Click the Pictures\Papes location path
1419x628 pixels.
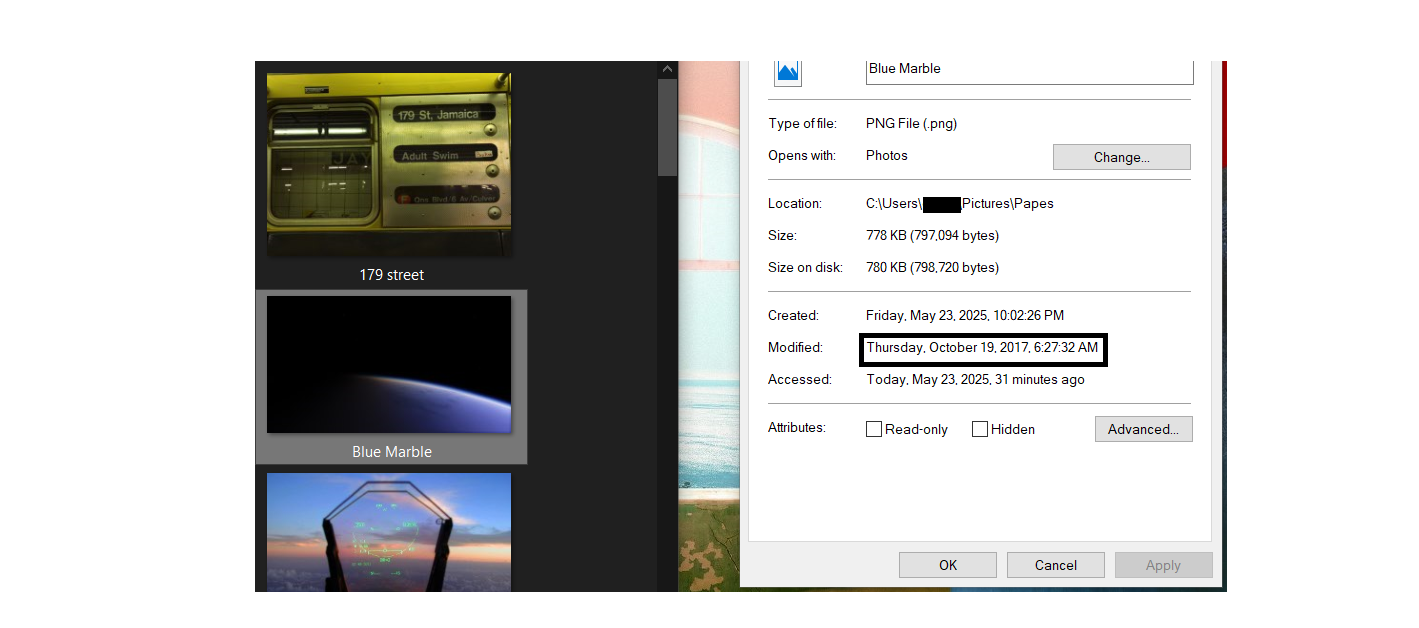point(960,203)
